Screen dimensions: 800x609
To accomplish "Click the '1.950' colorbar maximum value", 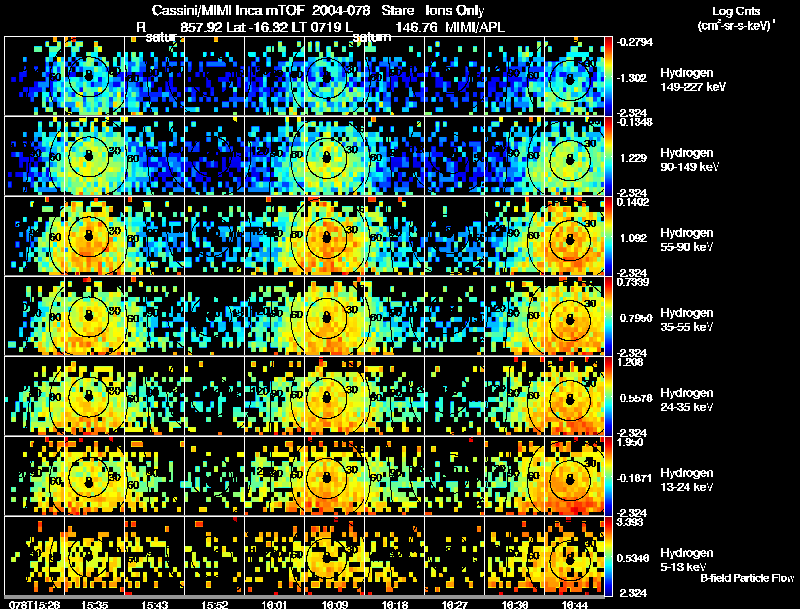I will point(630,442).
